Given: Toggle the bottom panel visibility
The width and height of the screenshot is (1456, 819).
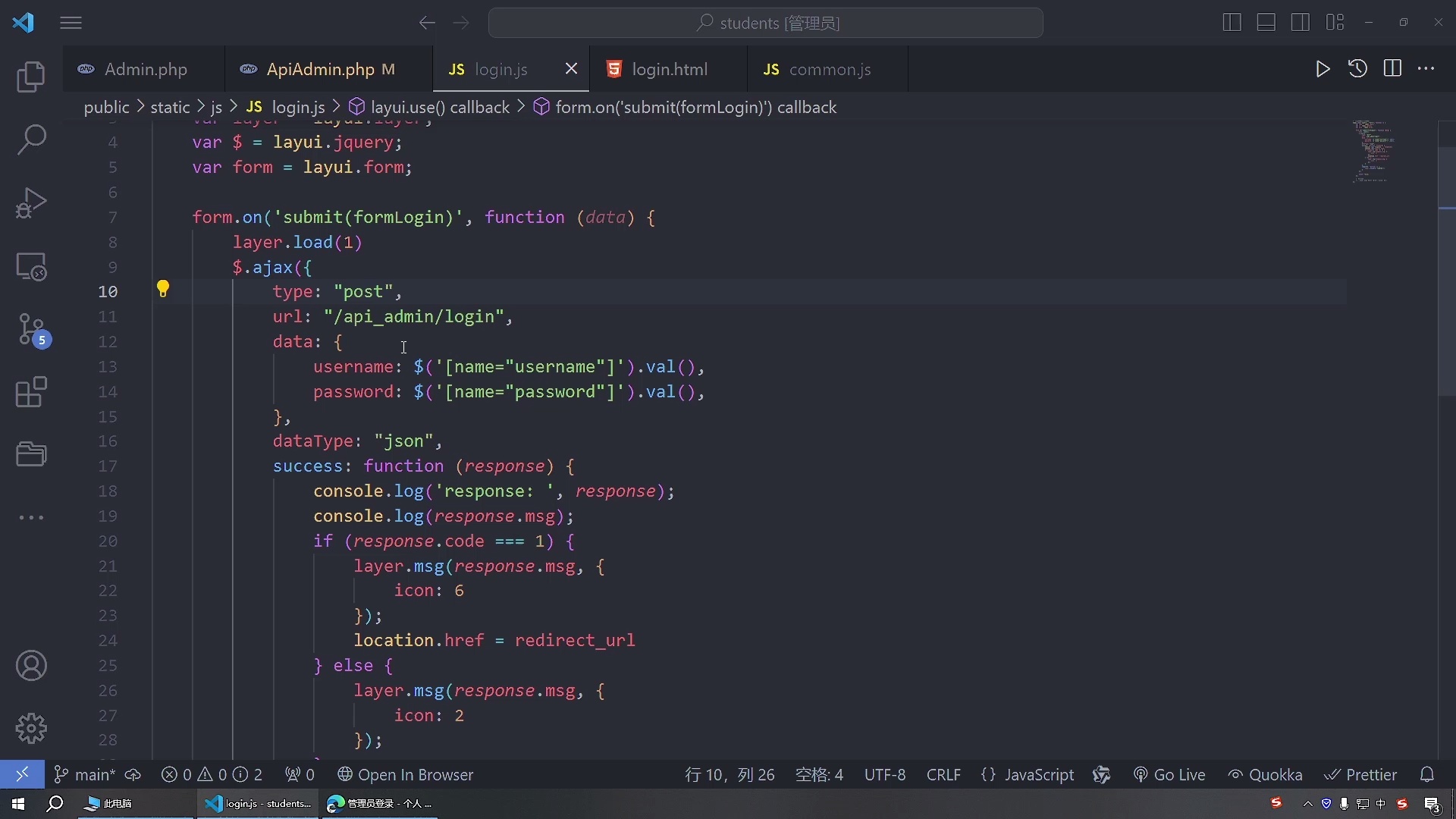Looking at the screenshot, I should [x=1265, y=23].
